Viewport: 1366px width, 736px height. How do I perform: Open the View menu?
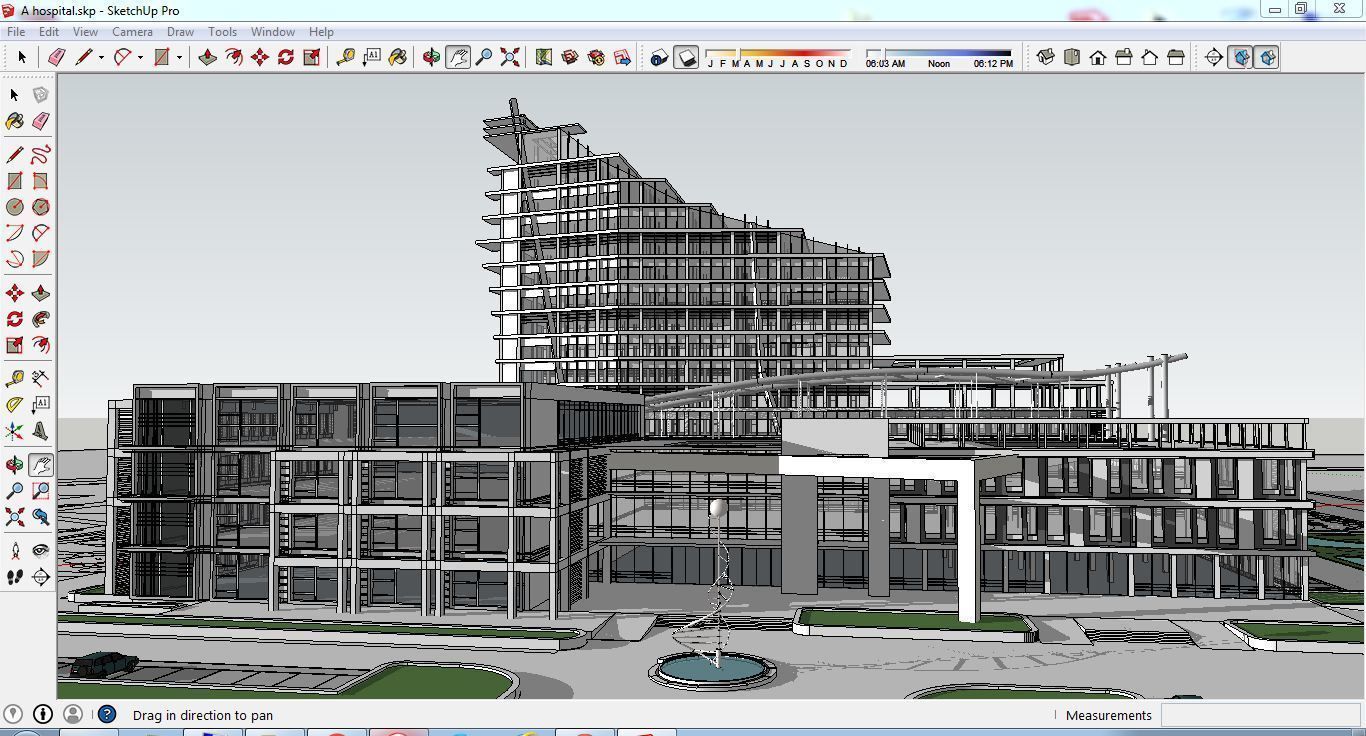click(85, 32)
